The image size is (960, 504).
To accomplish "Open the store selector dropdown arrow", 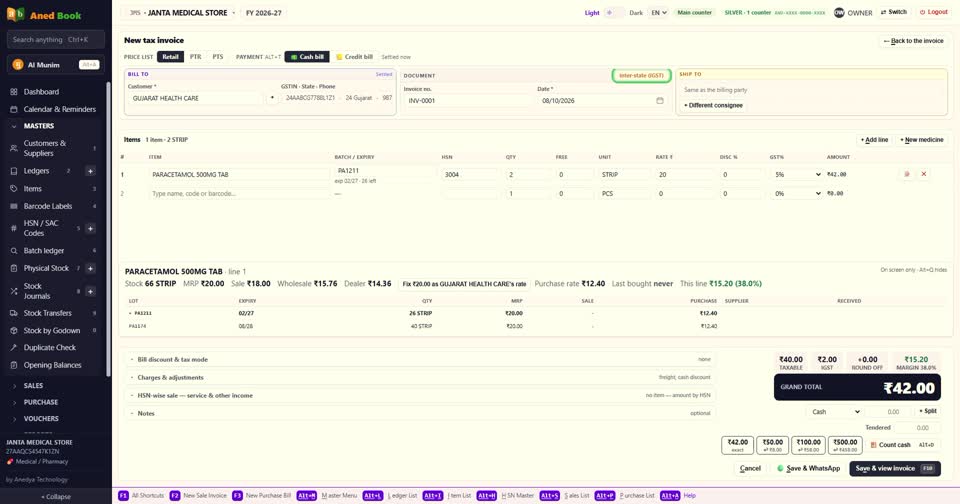I will (x=233, y=13).
